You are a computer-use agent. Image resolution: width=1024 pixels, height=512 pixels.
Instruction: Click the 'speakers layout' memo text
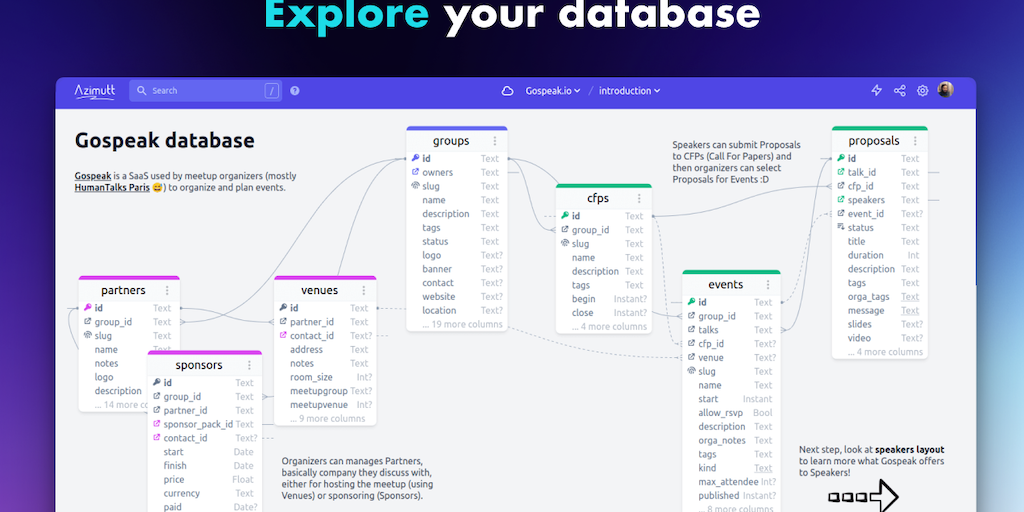pos(910,449)
